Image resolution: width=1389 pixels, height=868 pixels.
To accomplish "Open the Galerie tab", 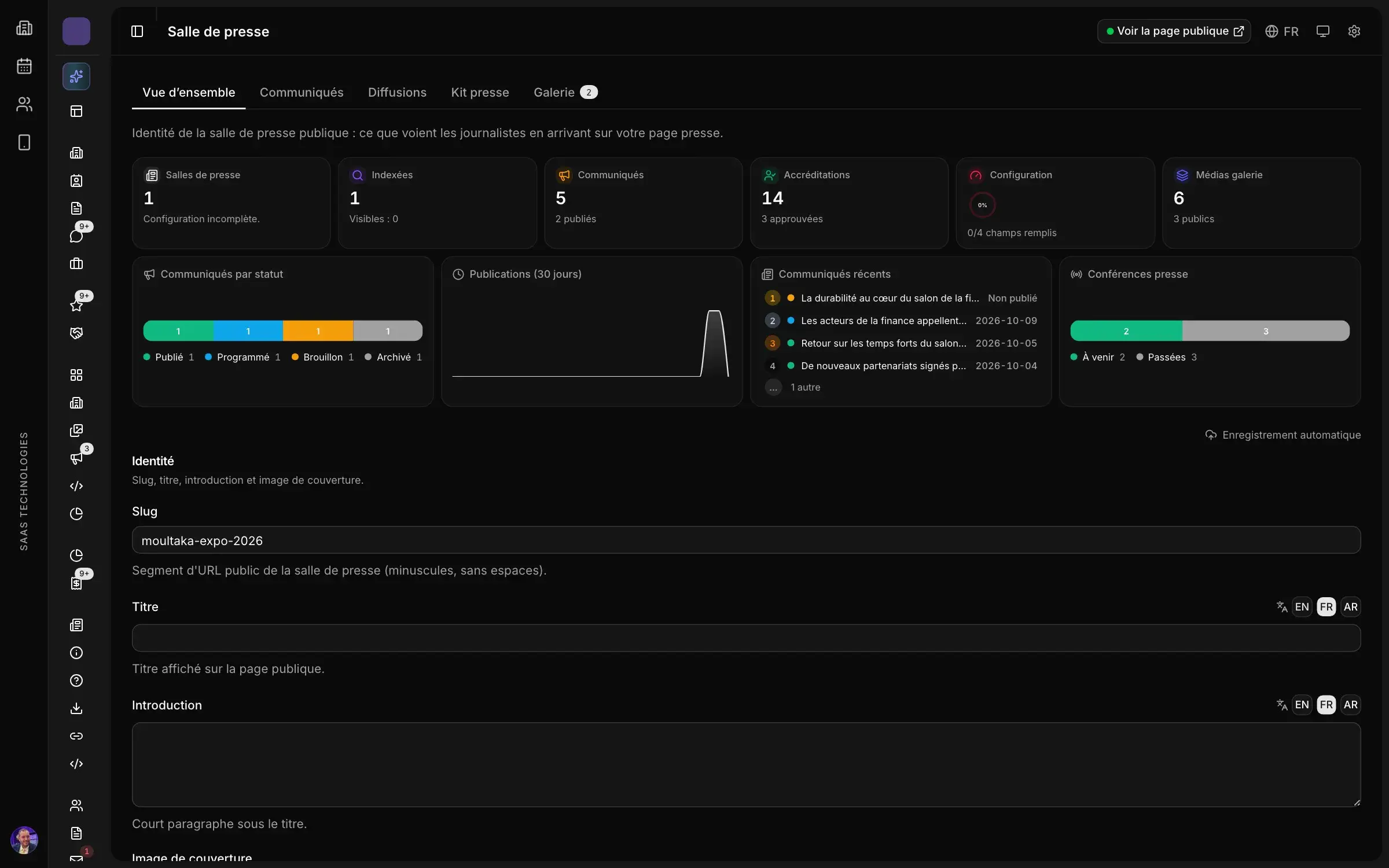I will click(x=565, y=93).
